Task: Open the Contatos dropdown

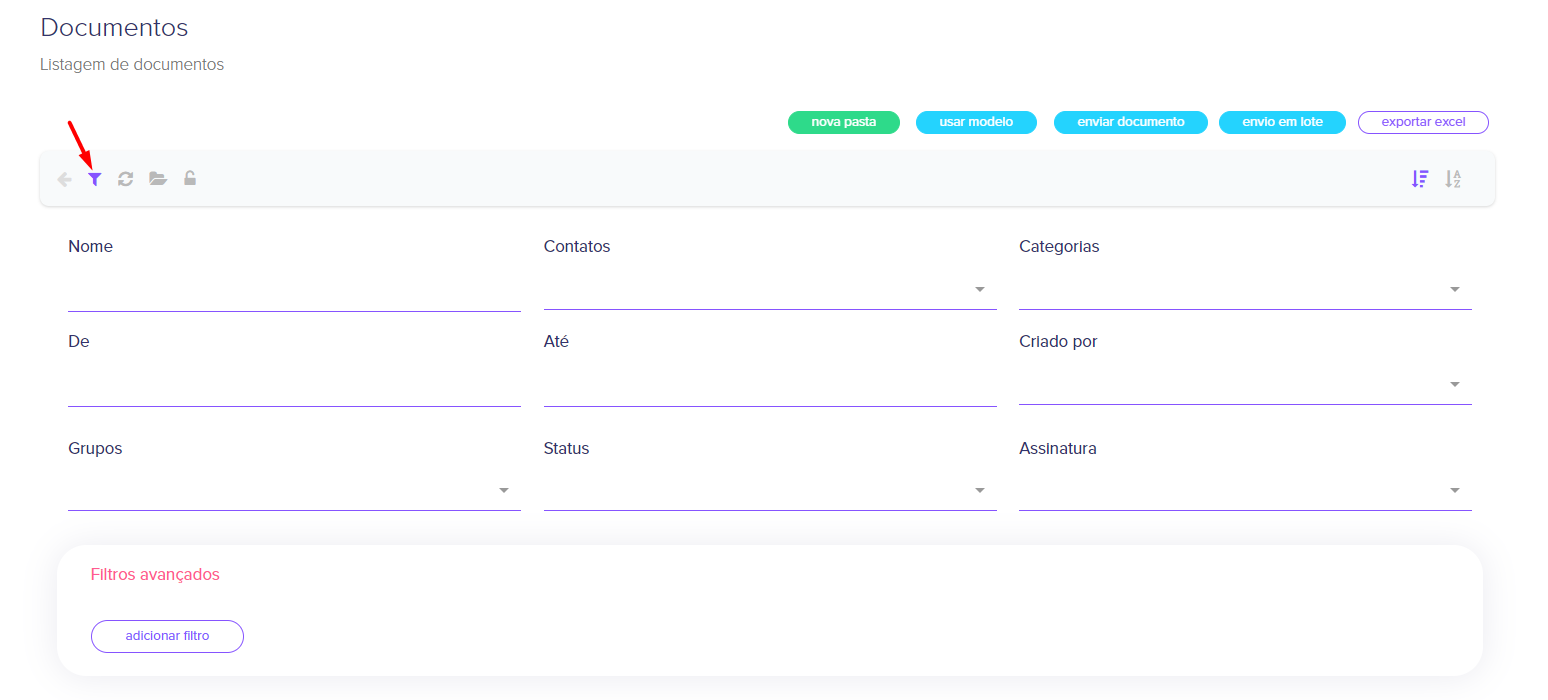Action: tap(770, 290)
